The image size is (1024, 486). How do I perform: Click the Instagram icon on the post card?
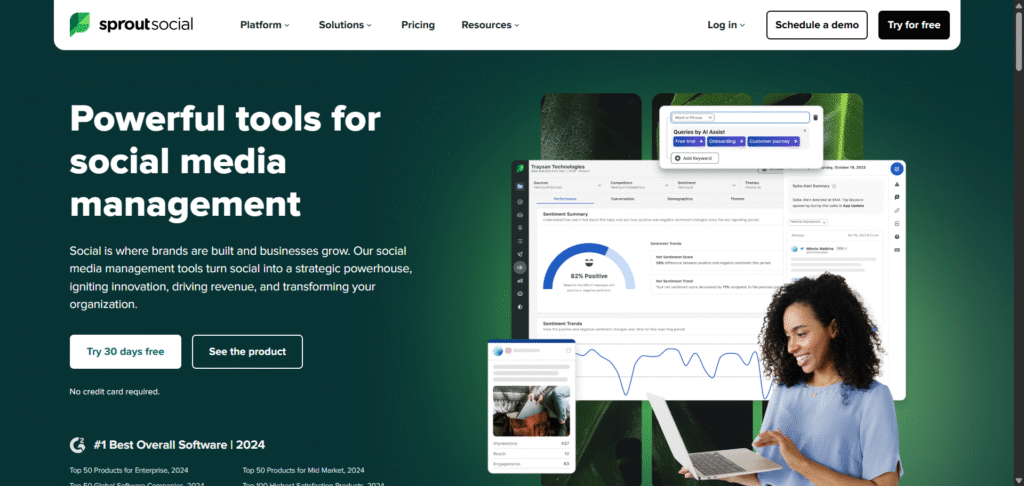click(506, 351)
